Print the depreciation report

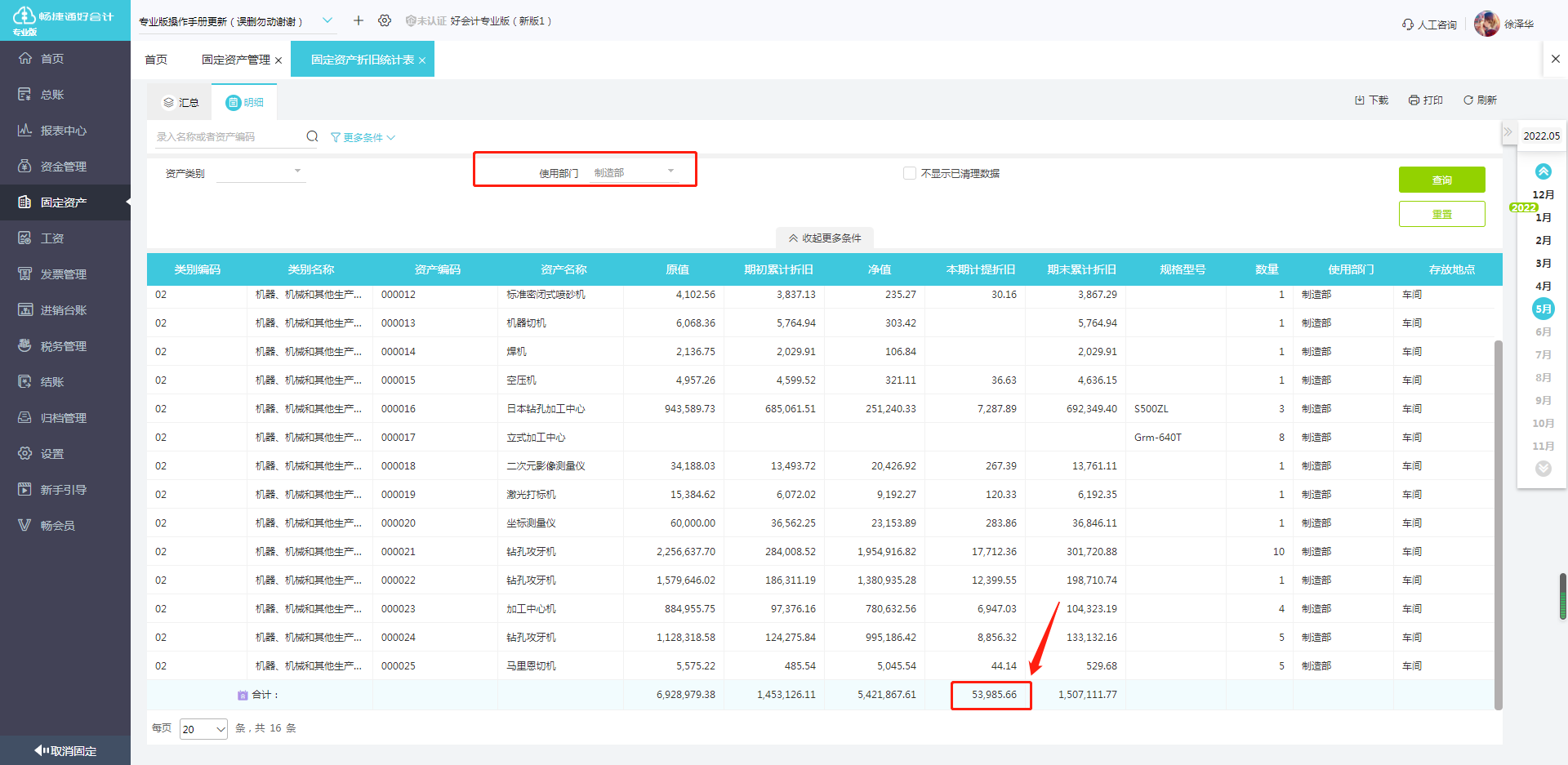click(x=1425, y=100)
